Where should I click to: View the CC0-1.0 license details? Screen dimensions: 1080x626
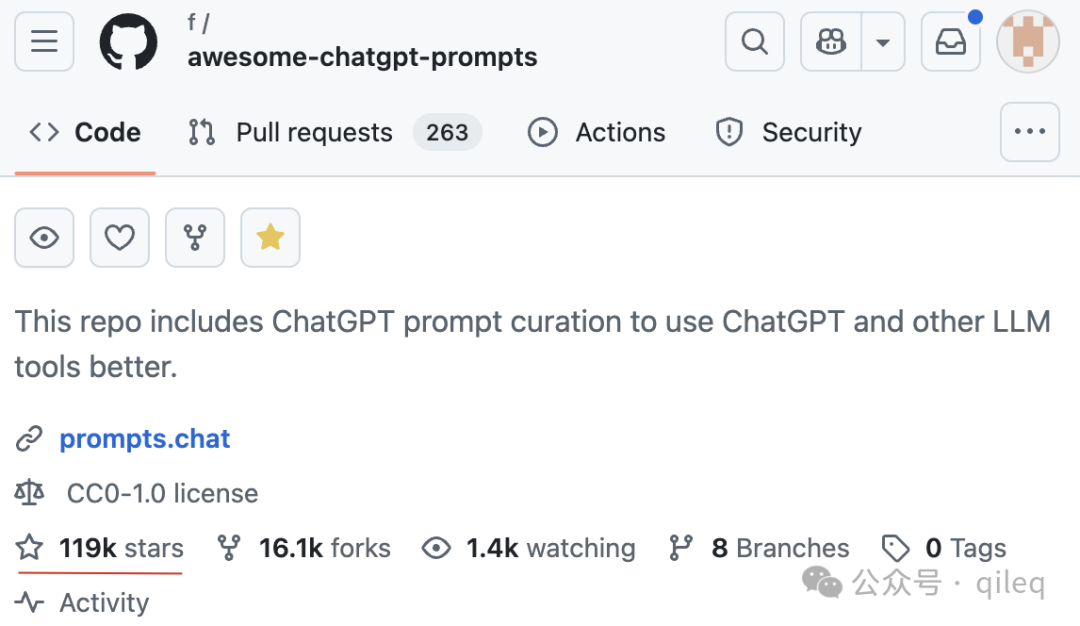(x=136, y=493)
